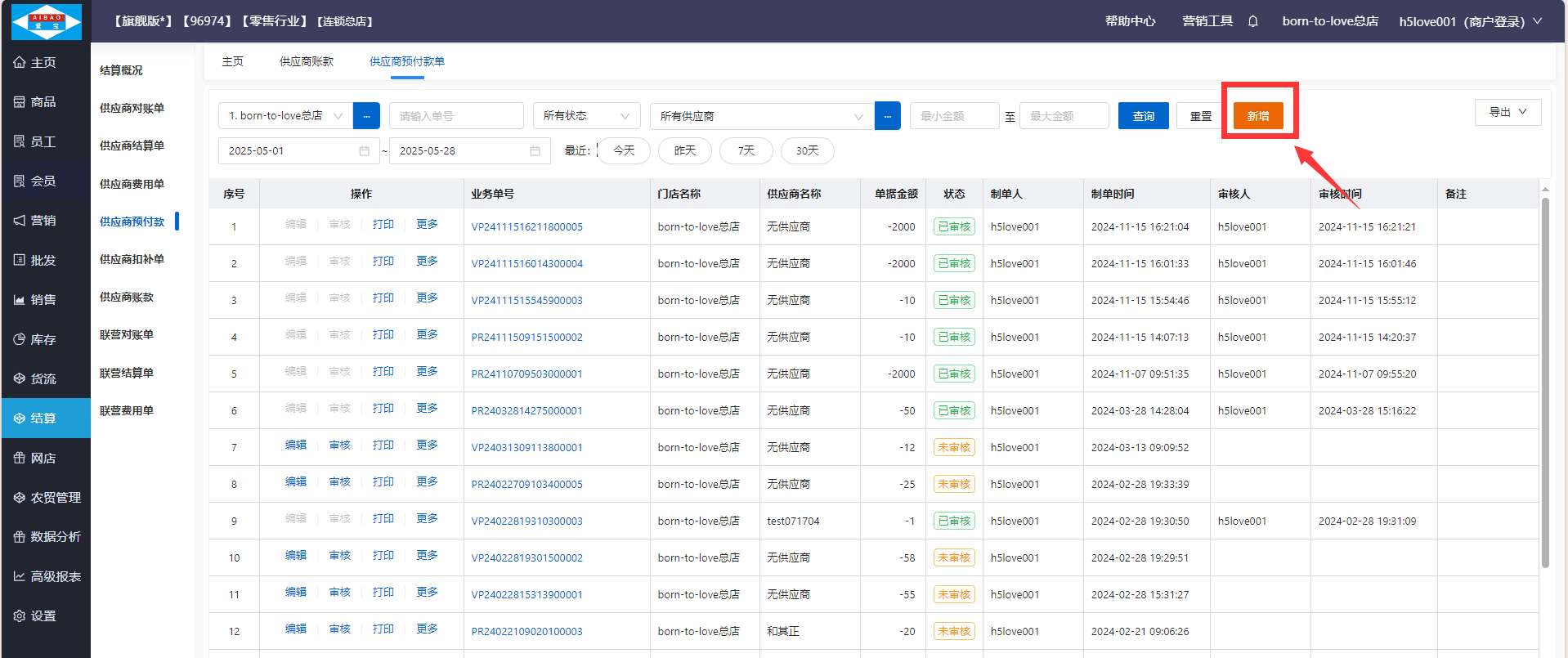Select 供应商结算单 in the submenu
This screenshot has width=1568, height=658.
[132, 145]
